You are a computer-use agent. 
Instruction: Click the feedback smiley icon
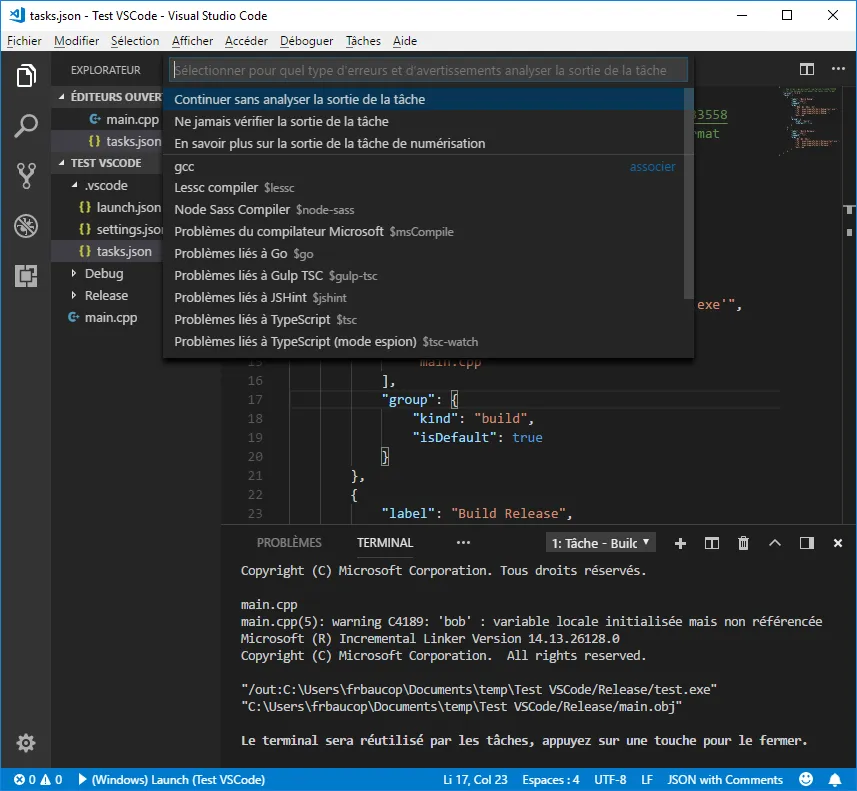(806, 780)
